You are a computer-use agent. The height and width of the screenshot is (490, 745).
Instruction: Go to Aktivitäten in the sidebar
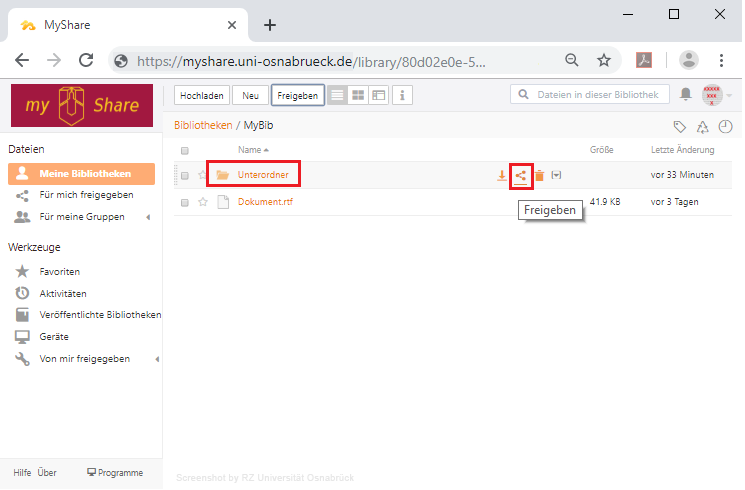coord(62,293)
